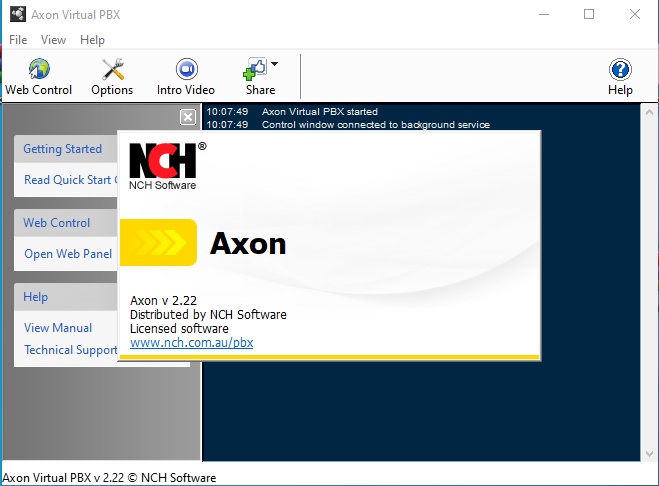Open the View menu
The height and width of the screenshot is (486, 659).
click(x=53, y=40)
